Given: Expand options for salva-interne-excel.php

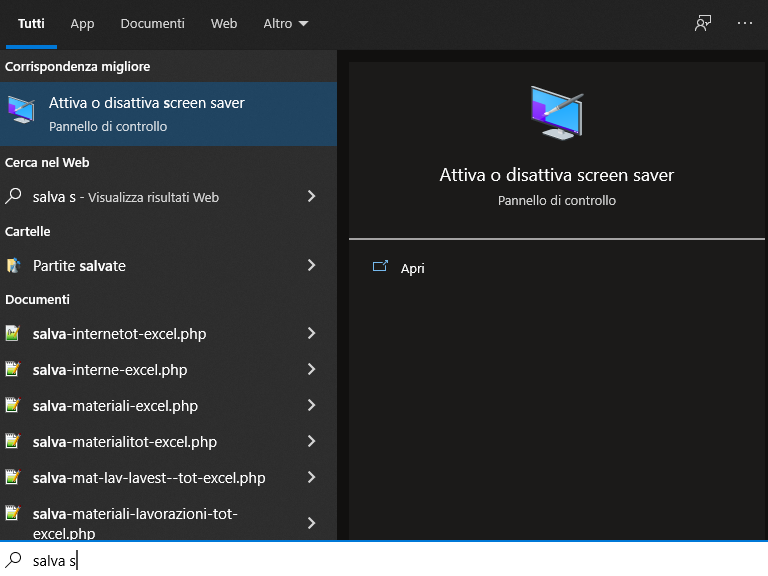Looking at the screenshot, I should [312, 369].
